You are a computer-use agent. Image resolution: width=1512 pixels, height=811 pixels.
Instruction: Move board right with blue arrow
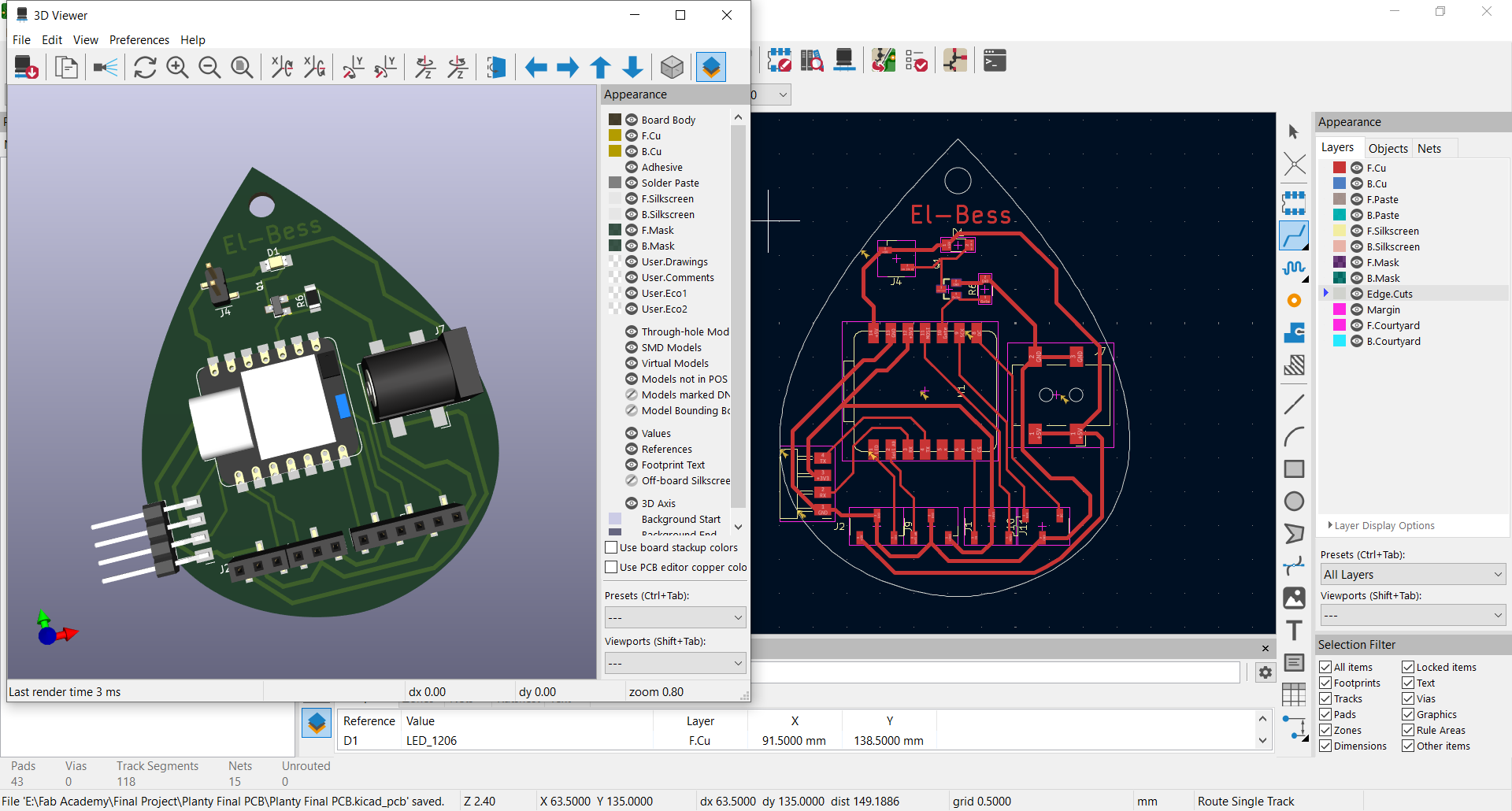(x=568, y=68)
